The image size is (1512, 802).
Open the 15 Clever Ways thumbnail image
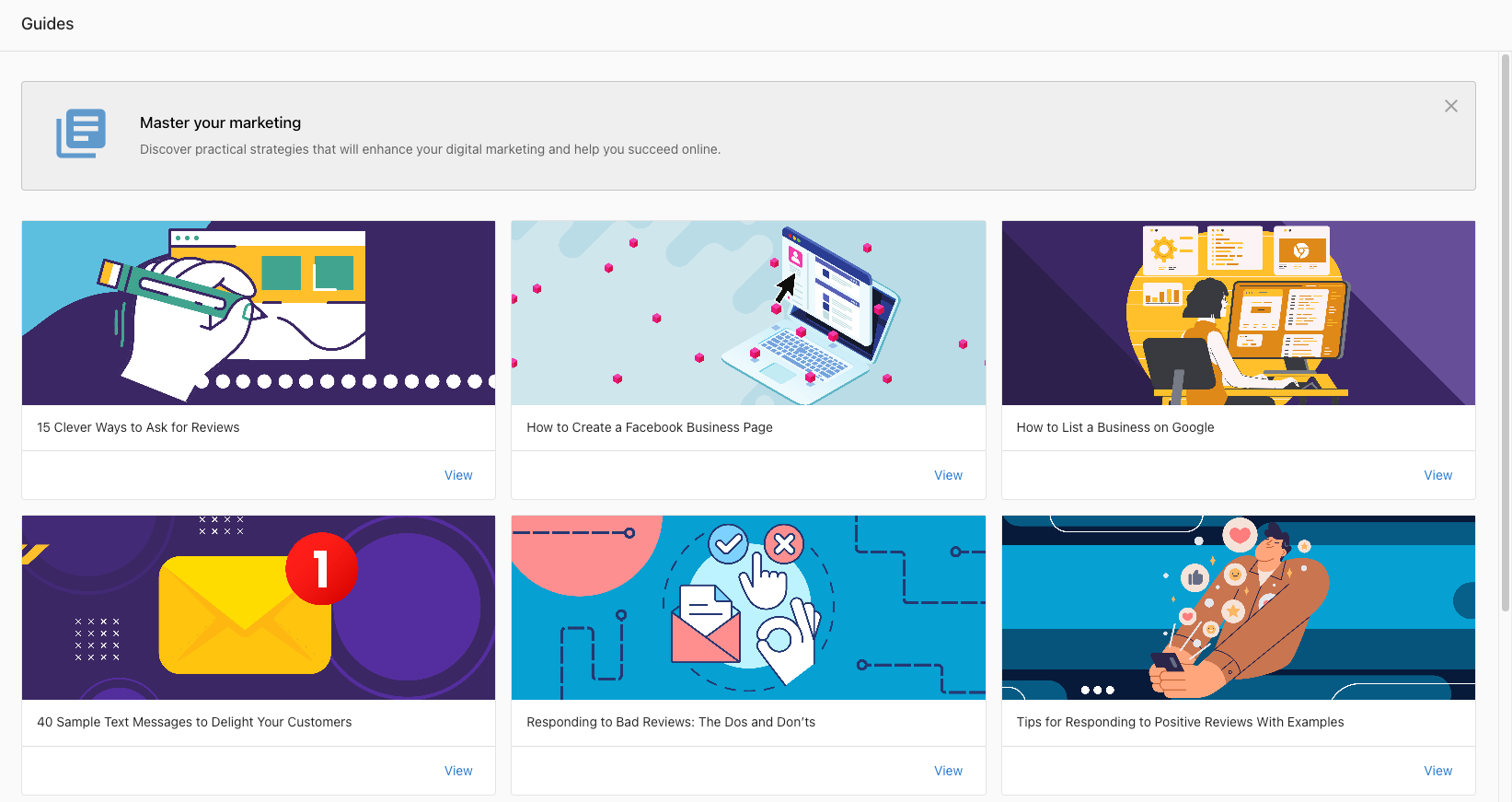coord(259,313)
